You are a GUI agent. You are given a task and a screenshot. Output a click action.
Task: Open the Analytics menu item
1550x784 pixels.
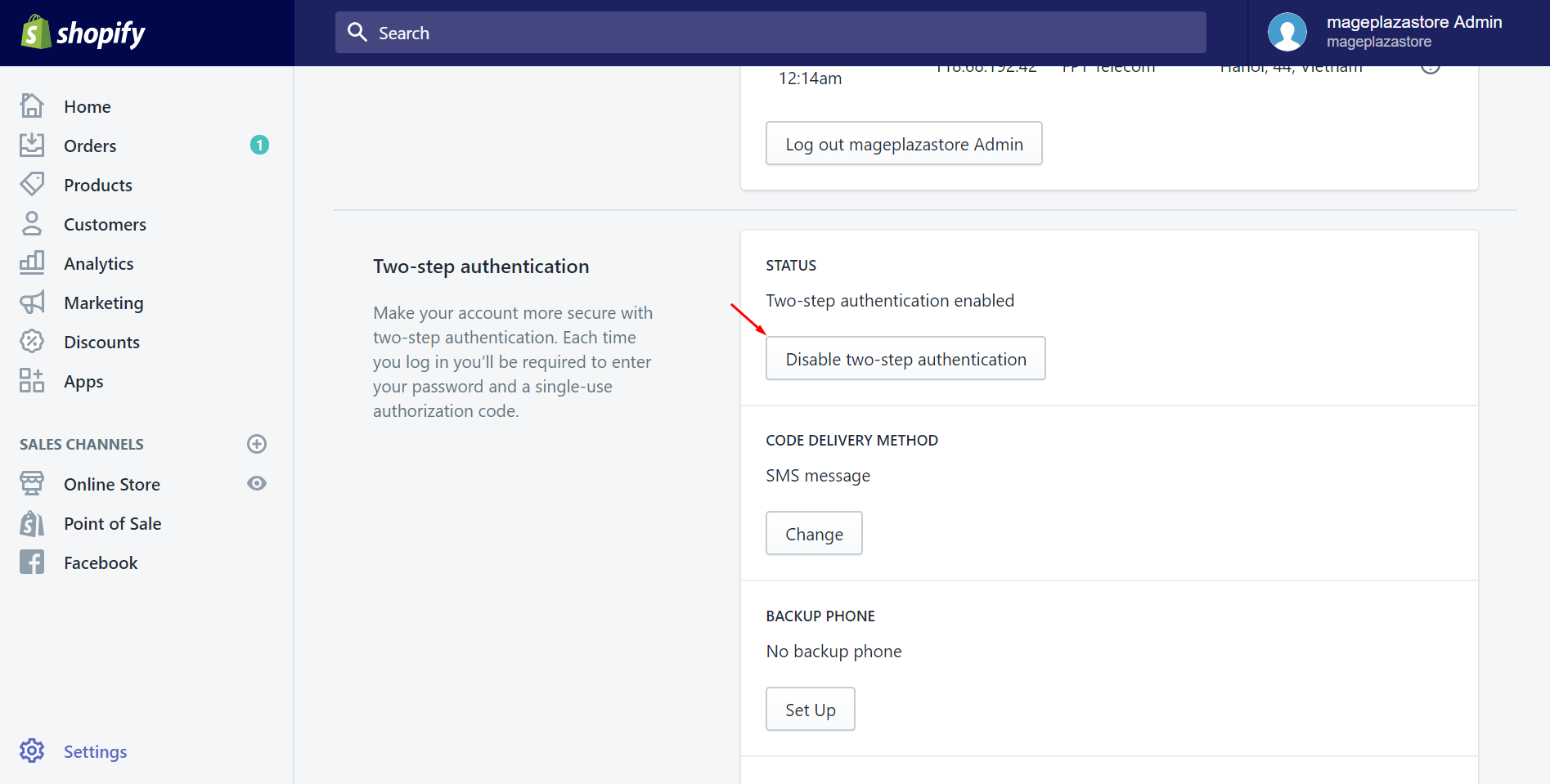click(x=99, y=263)
